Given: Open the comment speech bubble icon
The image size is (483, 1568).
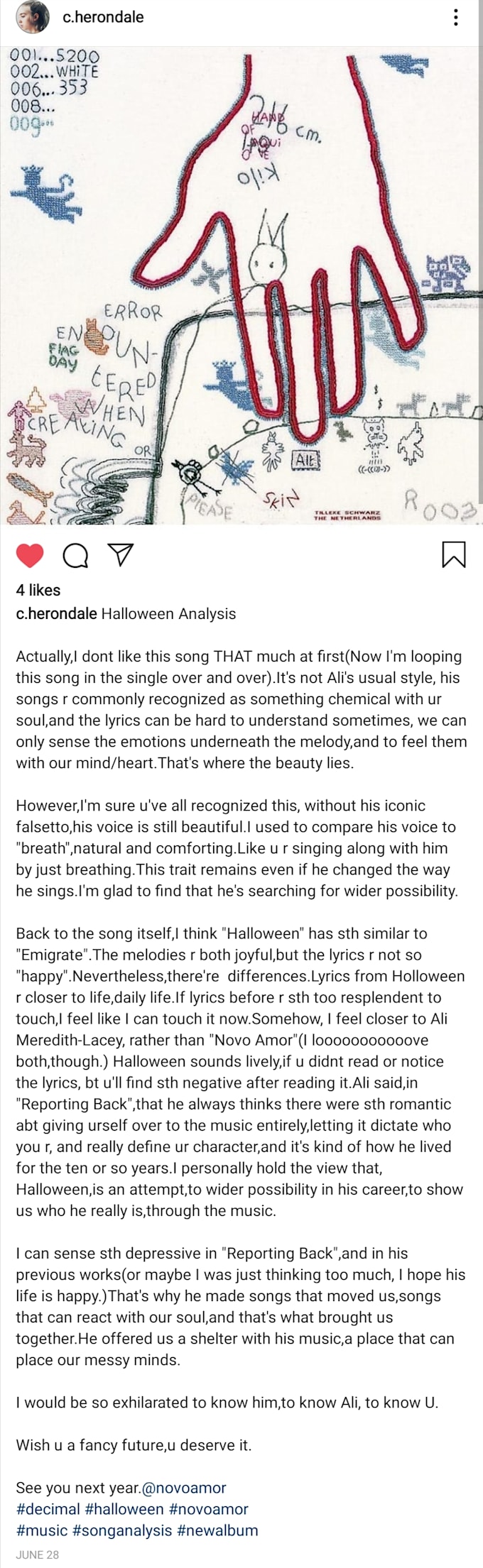Looking at the screenshot, I should coord(75,556).
